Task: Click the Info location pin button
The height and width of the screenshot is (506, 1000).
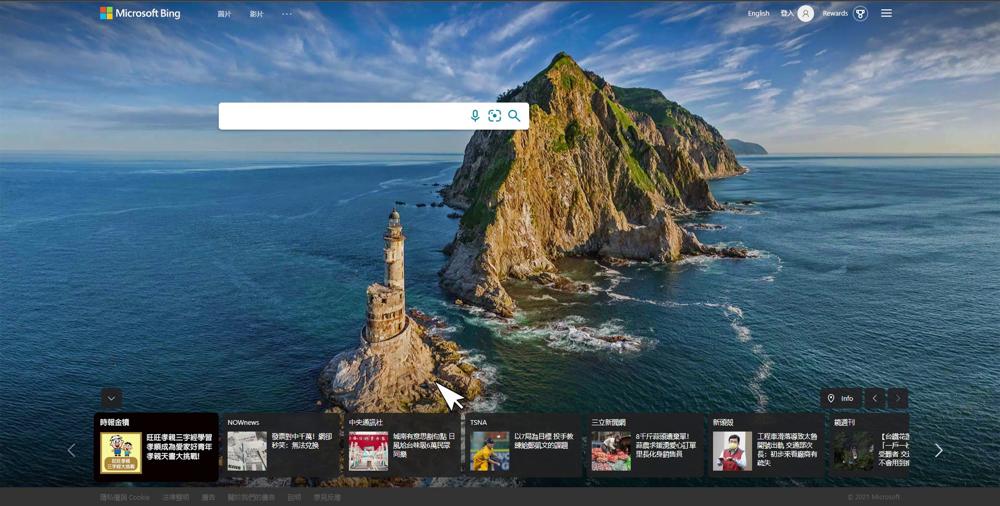Action: (x=840, y=398)
